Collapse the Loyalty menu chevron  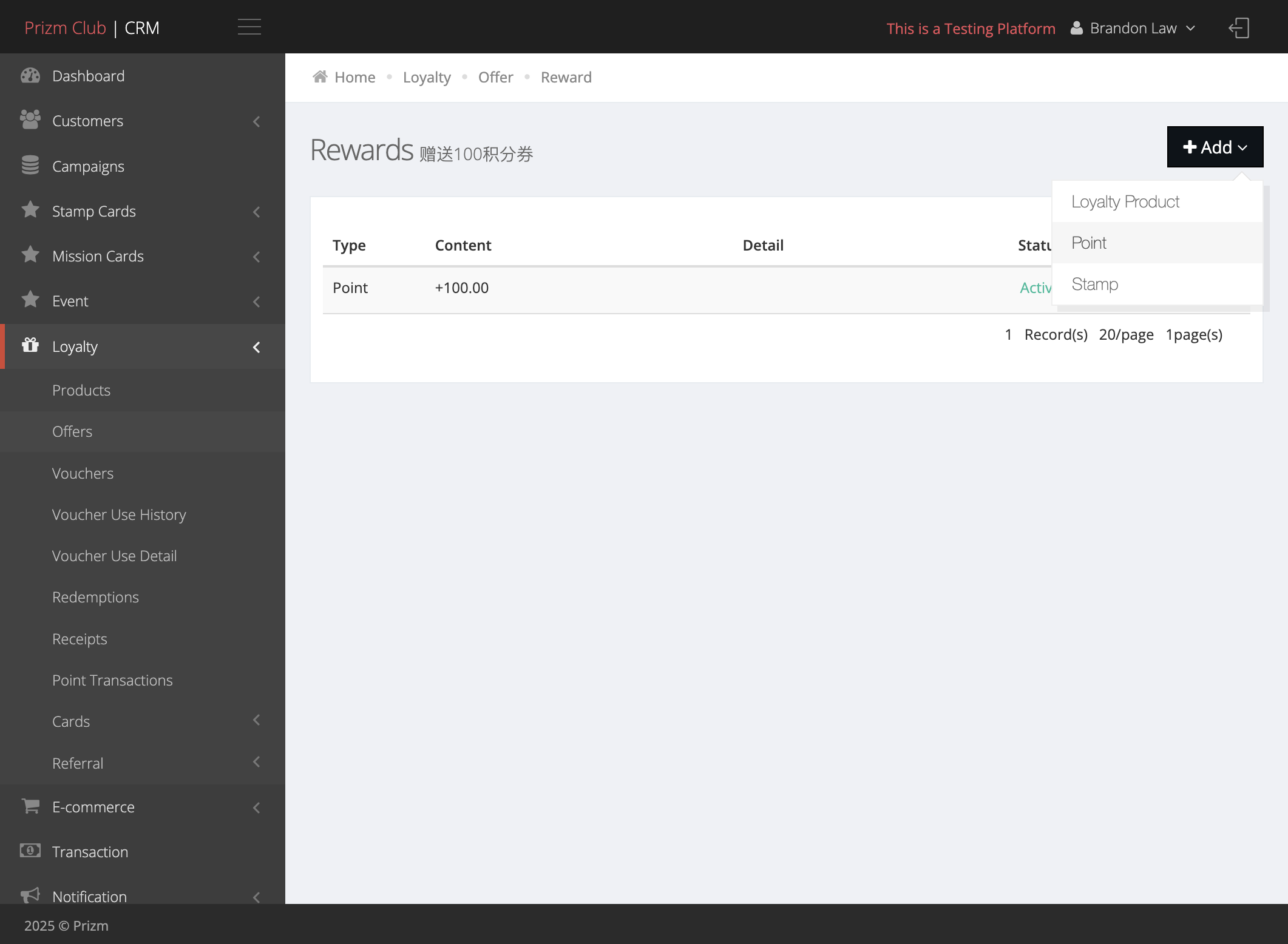pos(257,347)
